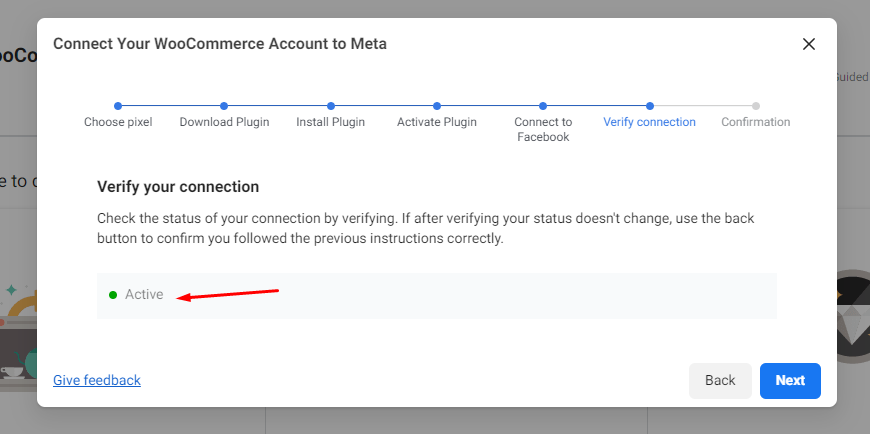Click the Choose pixel step label
Viewport: 870px width, 434px height.
pos(118,122)
